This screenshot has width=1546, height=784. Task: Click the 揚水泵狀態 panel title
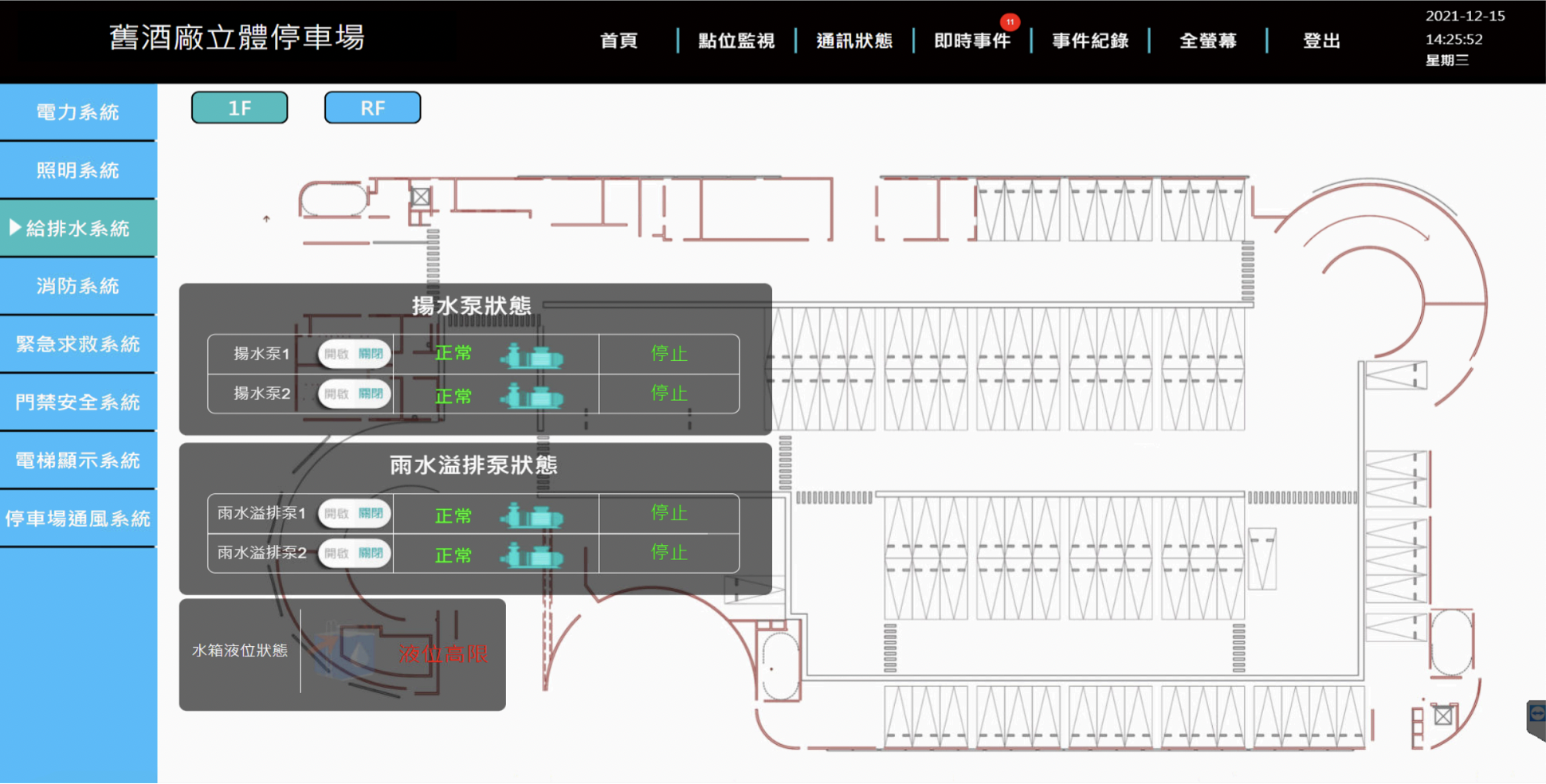472,306
